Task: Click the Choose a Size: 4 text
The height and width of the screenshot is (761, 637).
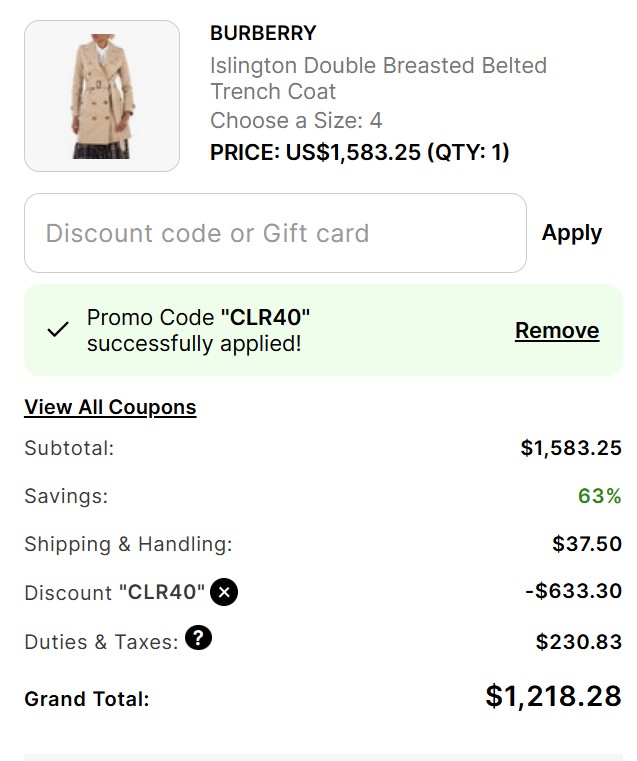Action: click(x=296, y=121)
